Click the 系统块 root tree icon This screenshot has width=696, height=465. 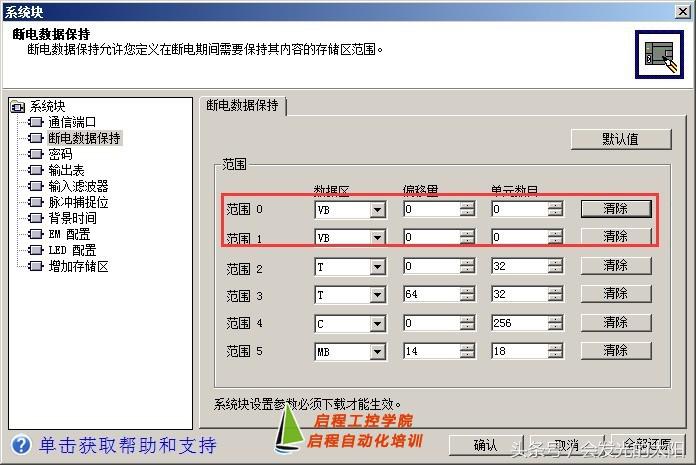pyautogui.click(x=18, y=106)
